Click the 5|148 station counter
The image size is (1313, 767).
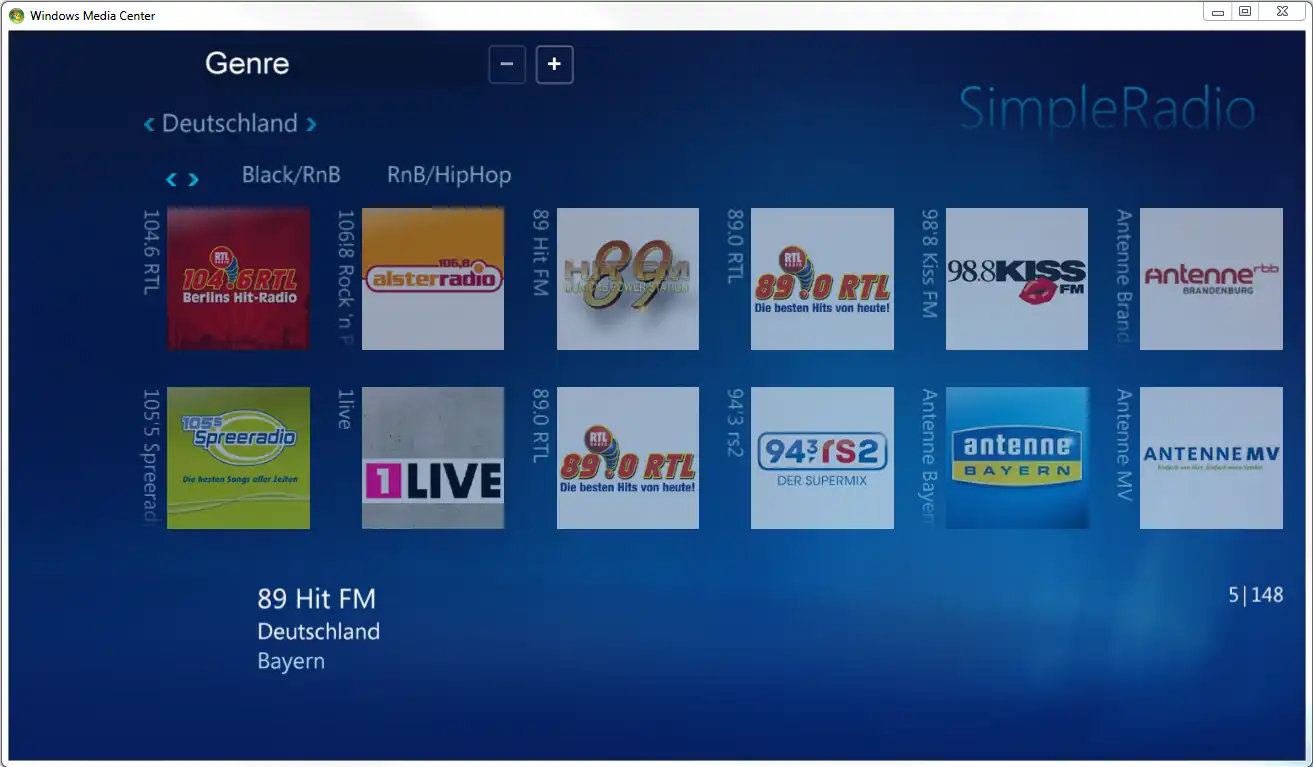(1256, 595)
